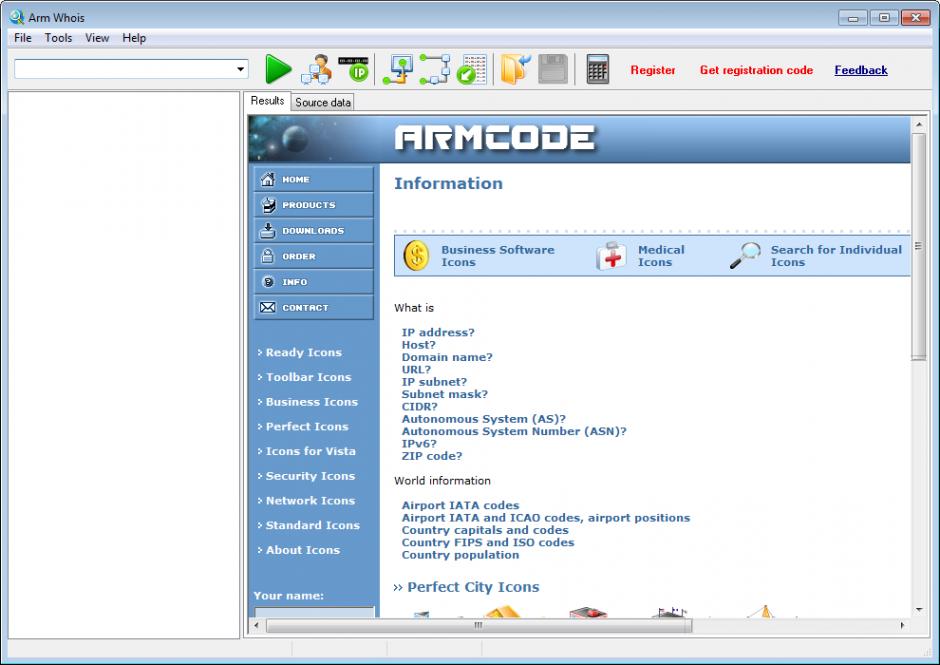The image size is (940, 665).
Task: Open Country capitals and codes link
Action: 485,530
